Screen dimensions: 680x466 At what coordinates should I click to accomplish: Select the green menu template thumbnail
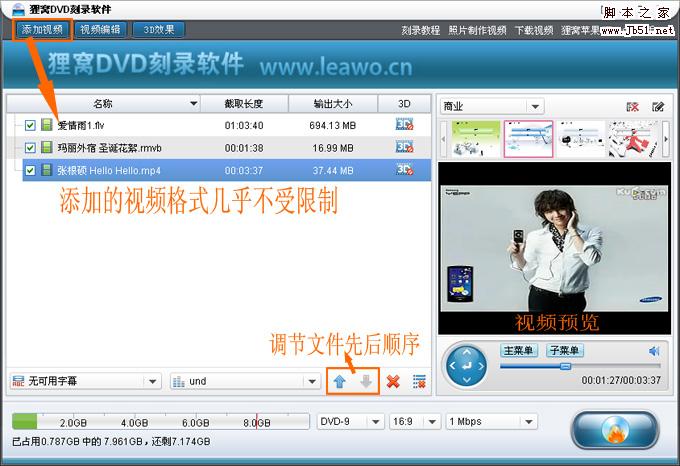coord(476,139)
